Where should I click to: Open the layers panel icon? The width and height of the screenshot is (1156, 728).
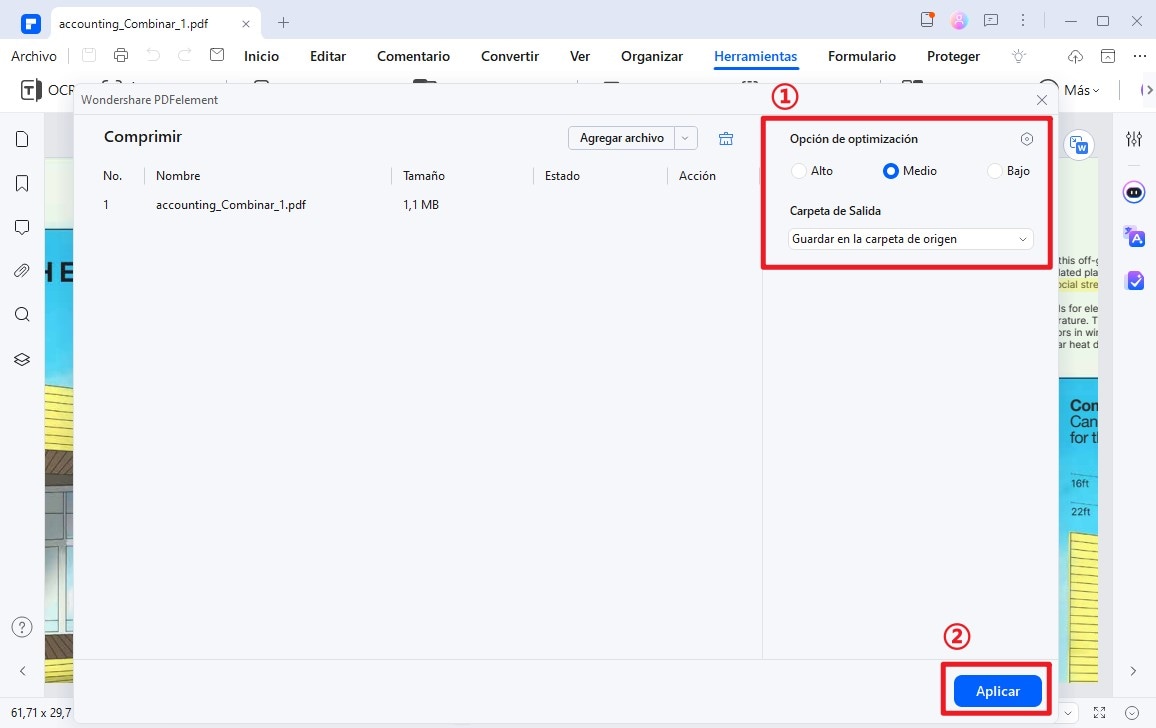pyautogui.click(x=22, y=359)
